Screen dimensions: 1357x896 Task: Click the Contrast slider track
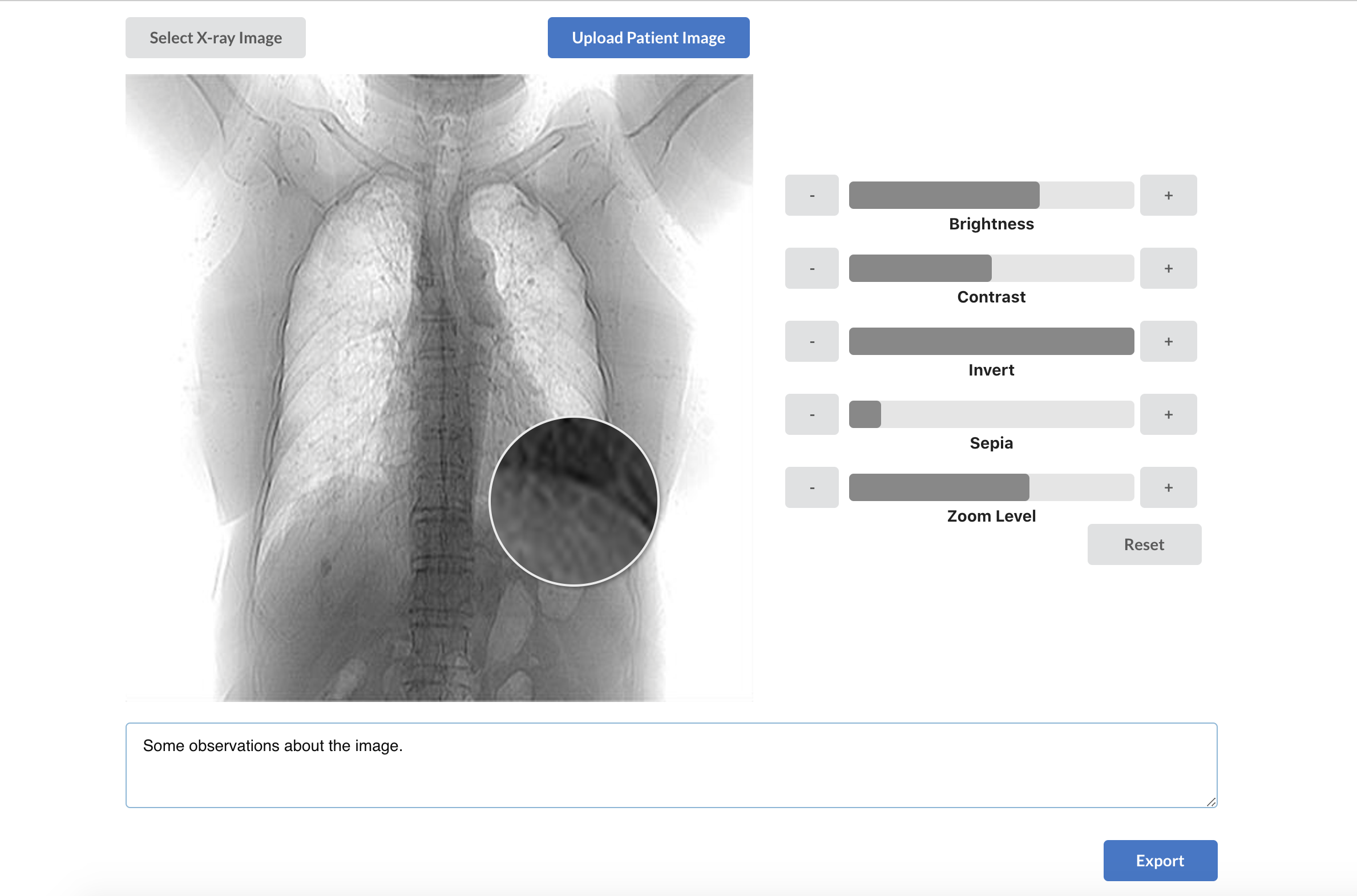(991, 269)
